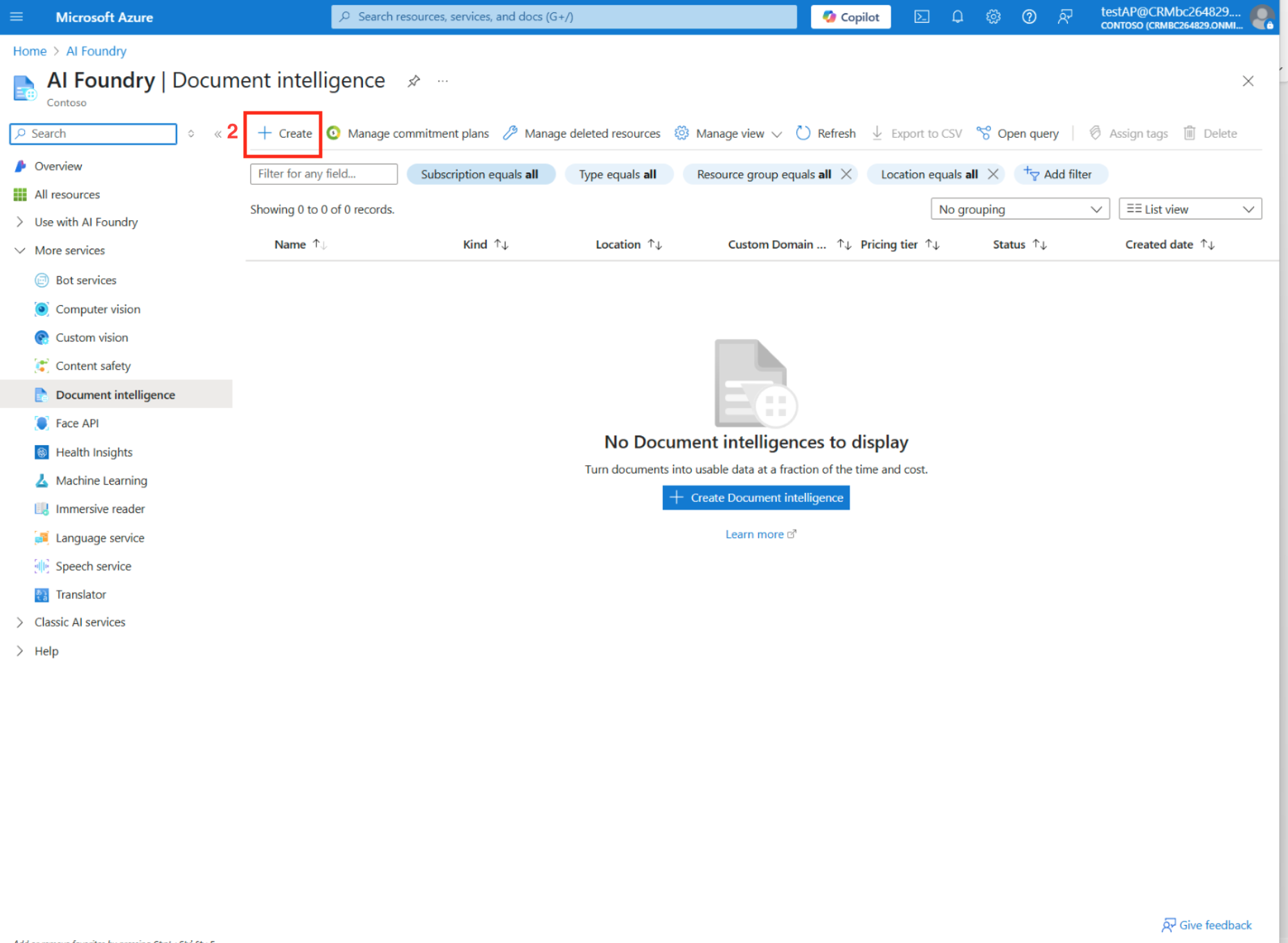Screen dimensions: 1288x943
Task: Open the user account avatar
Action: [1262, 17]
